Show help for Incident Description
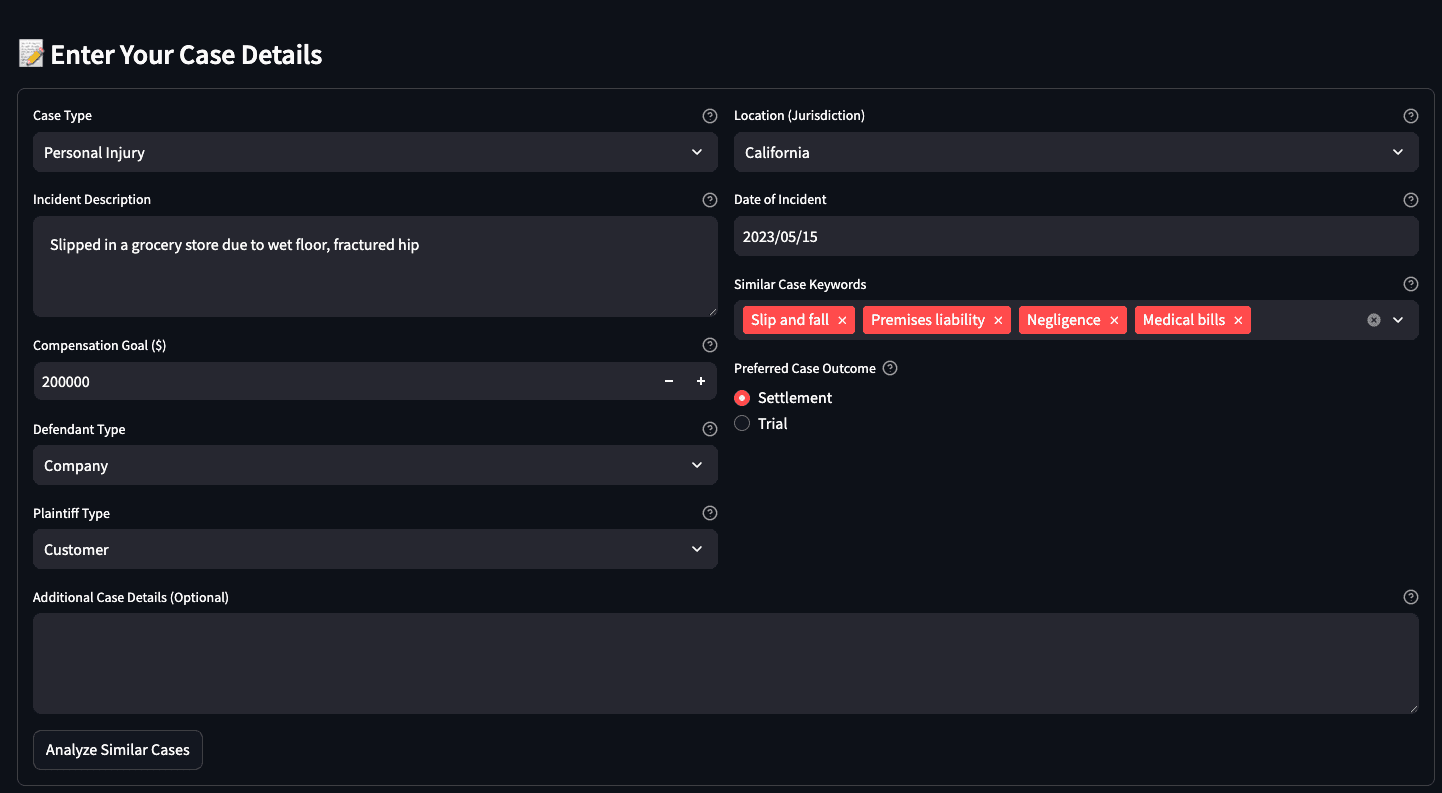This screenshot has width=1442, height=793. click(x=710, y=200)
